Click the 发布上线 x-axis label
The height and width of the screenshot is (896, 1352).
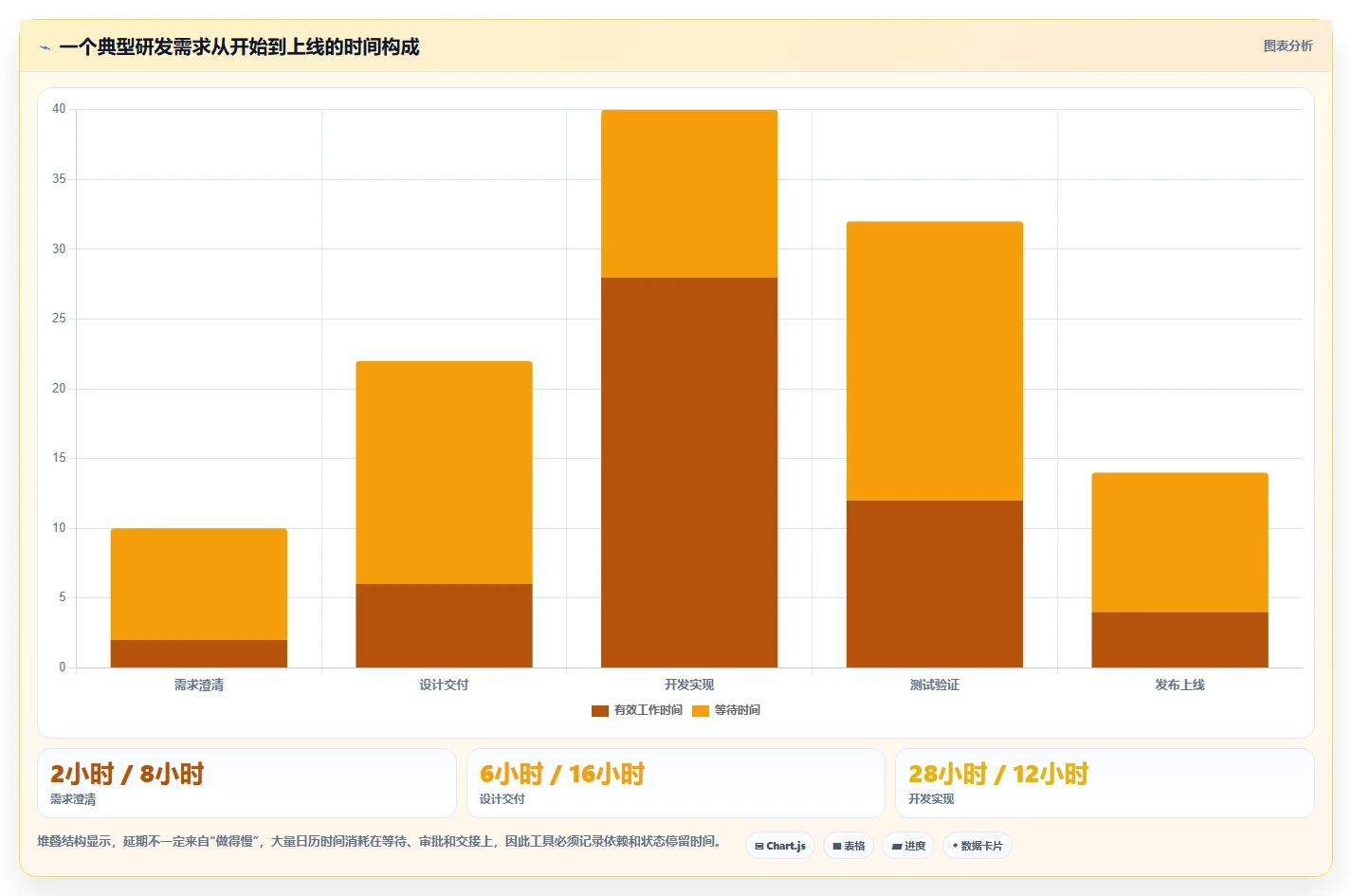(x=1179, y=685)
